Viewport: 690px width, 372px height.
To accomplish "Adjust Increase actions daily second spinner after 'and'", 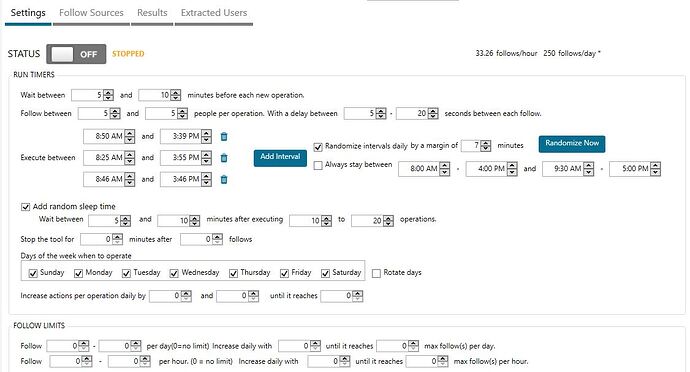I will tap(238, 296).
